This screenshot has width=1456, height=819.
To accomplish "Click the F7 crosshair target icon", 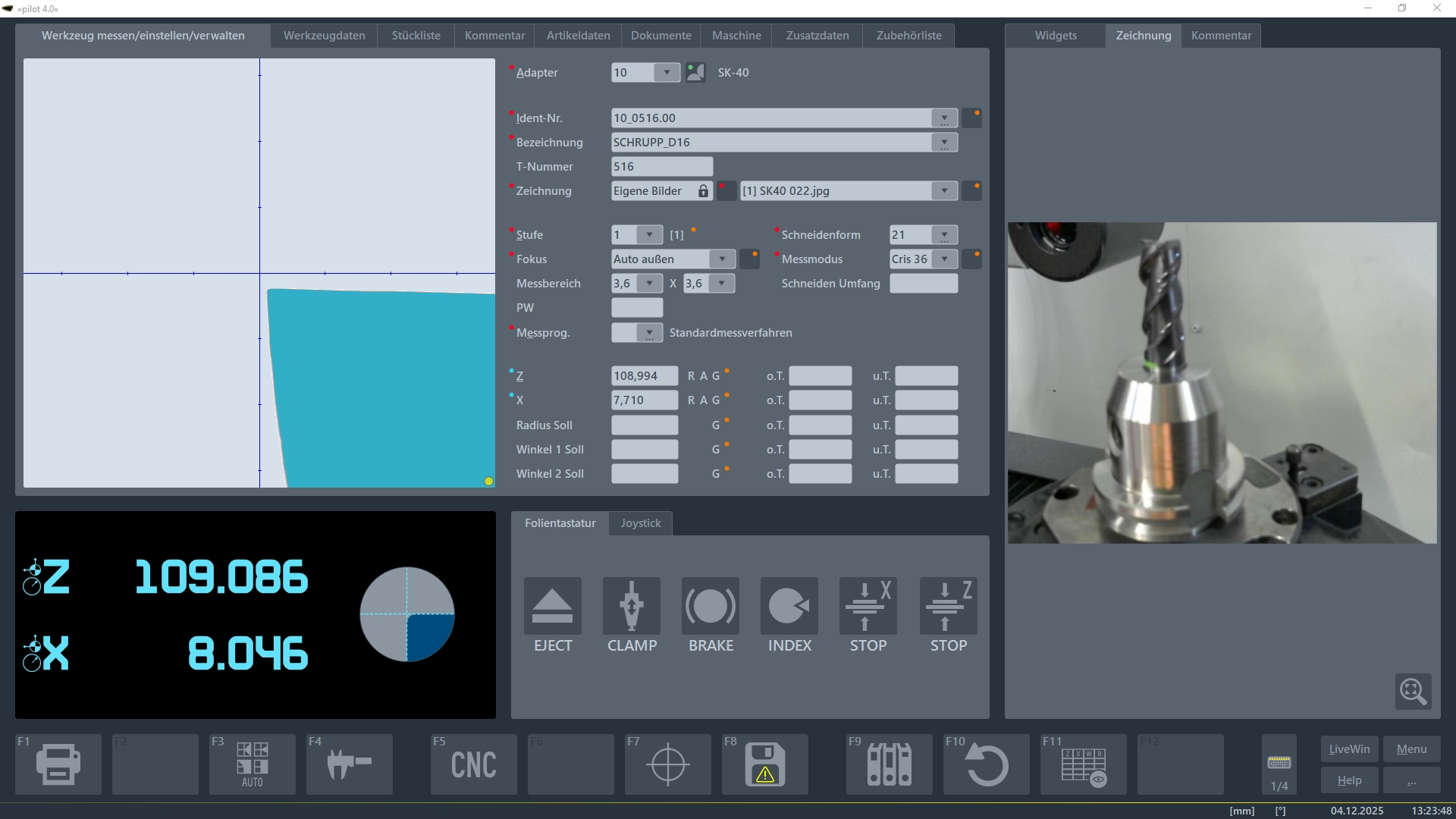I will tap(667, 764).
